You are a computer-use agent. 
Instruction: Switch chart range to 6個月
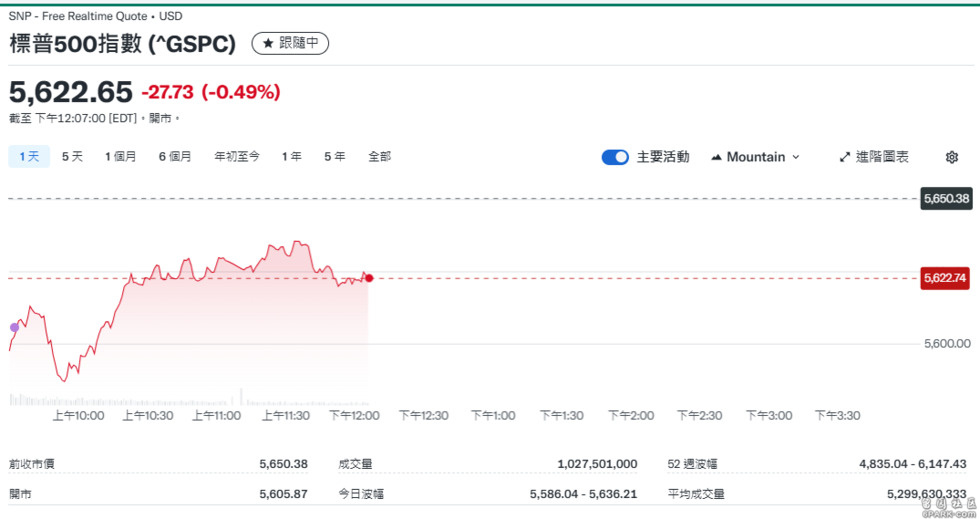click(174, 156)
